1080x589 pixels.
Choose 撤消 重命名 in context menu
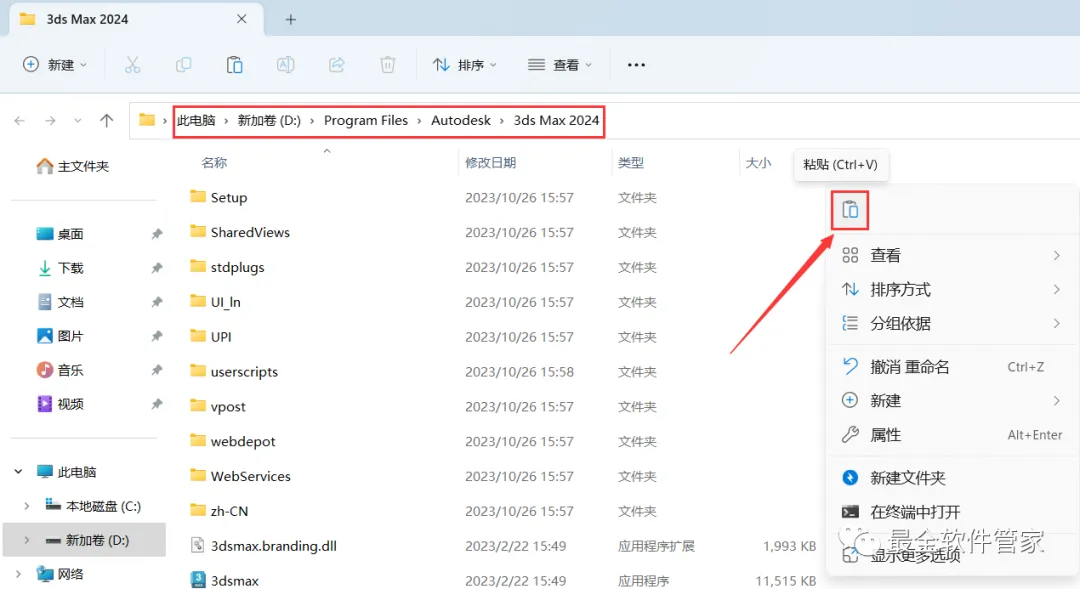[951, 366]
